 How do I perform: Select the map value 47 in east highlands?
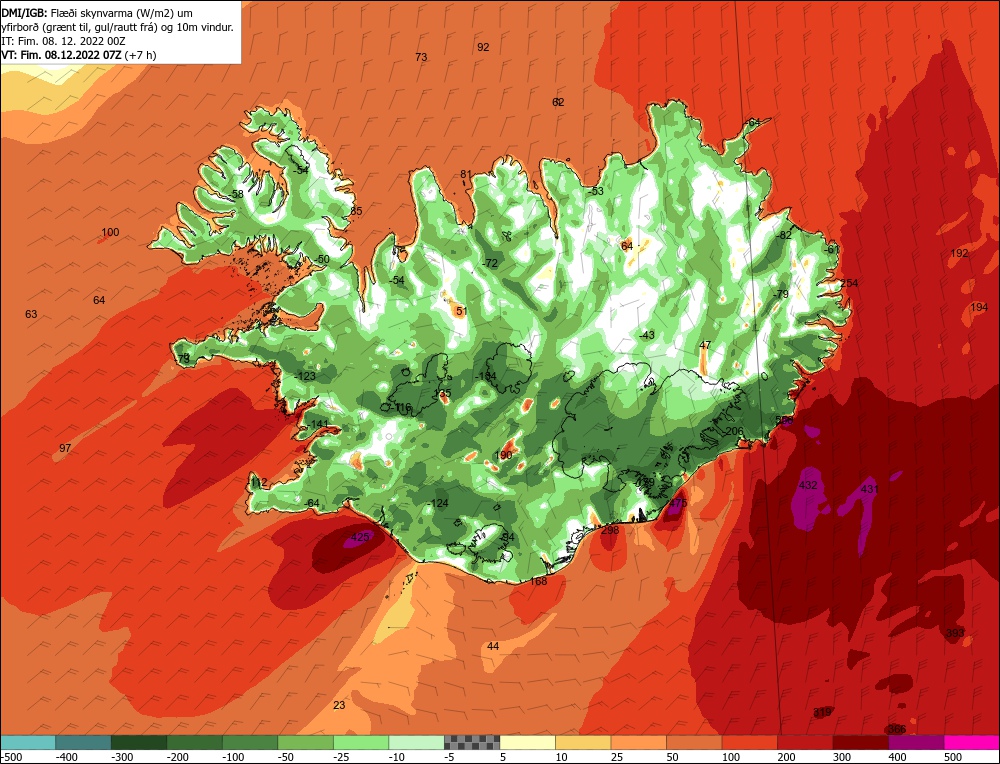(705, 345)
